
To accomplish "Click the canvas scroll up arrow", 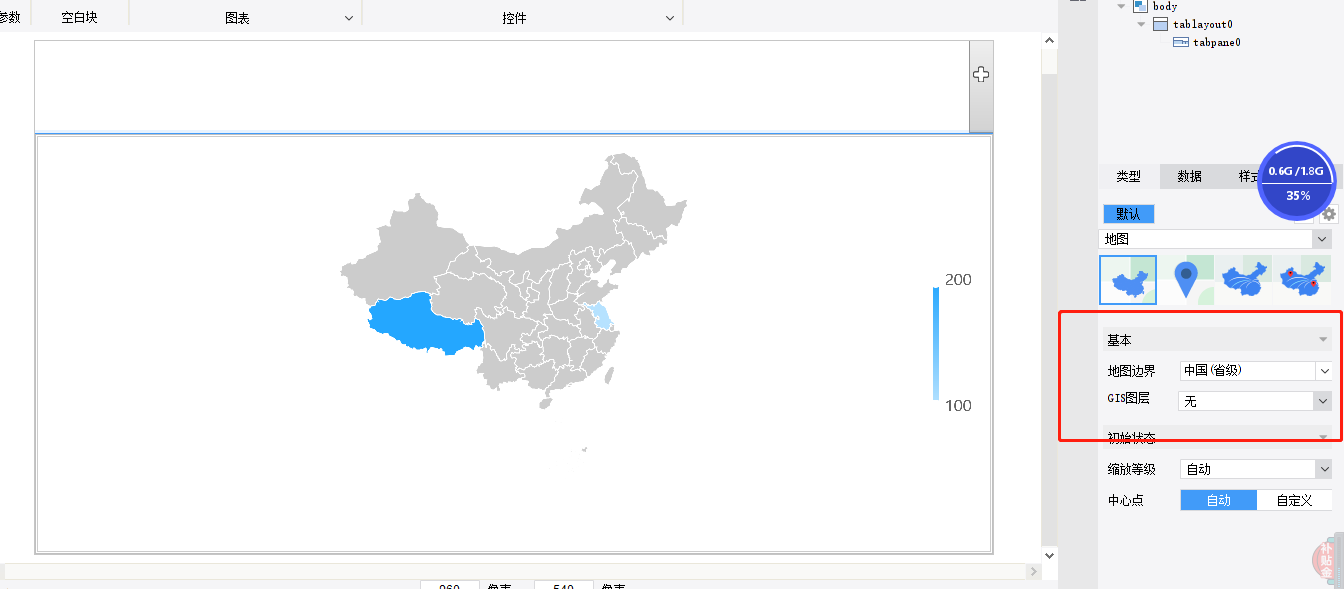I will click(x=1049, y=41).
